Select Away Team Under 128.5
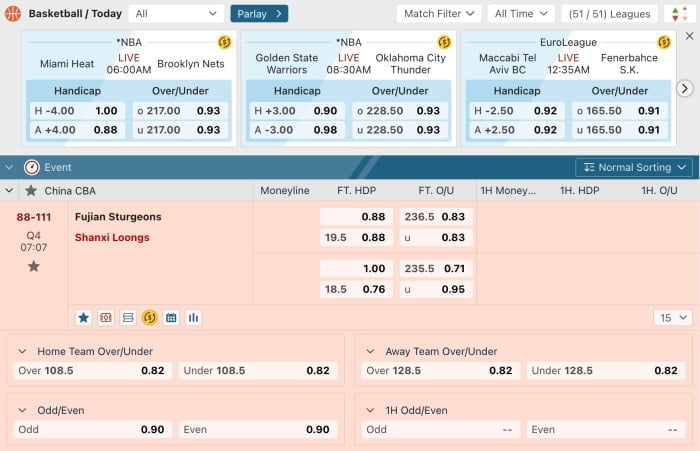Viewport: 700px width, 451px height. pos(606,371)
